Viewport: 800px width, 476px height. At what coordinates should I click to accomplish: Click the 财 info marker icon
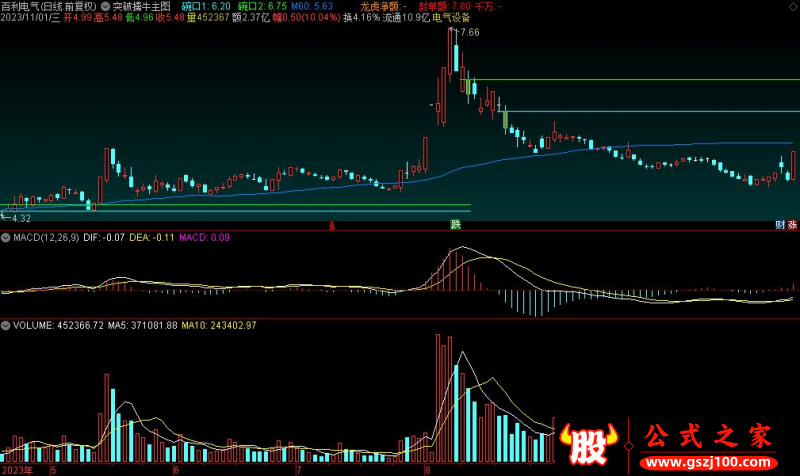[780, 225]
